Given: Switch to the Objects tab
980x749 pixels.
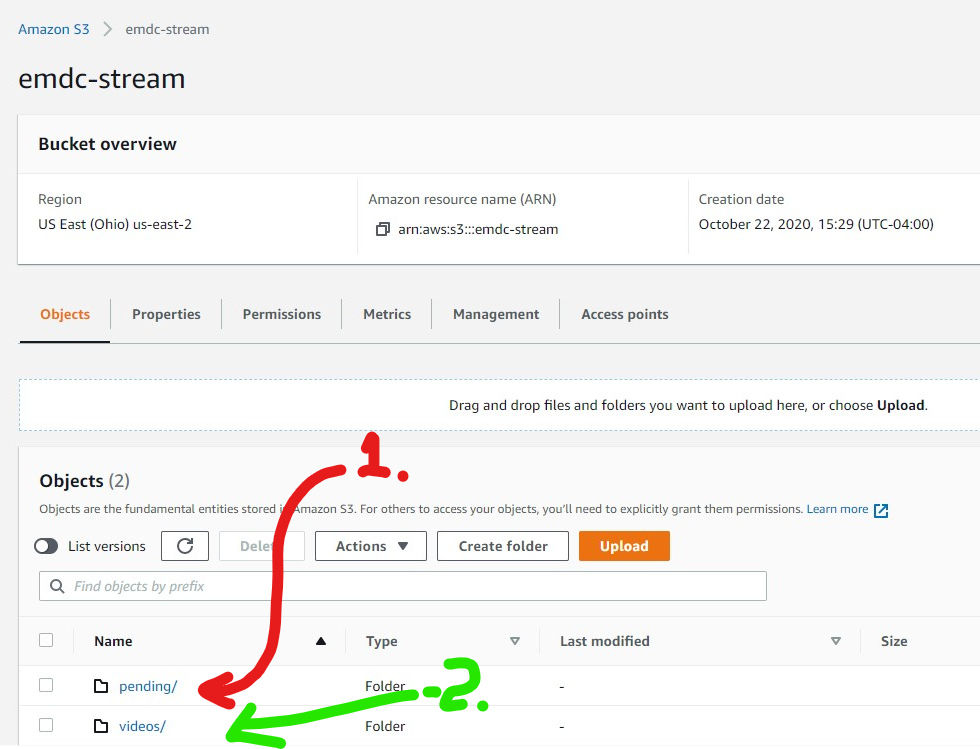Looking at the screenshot, I should (65, 314).
